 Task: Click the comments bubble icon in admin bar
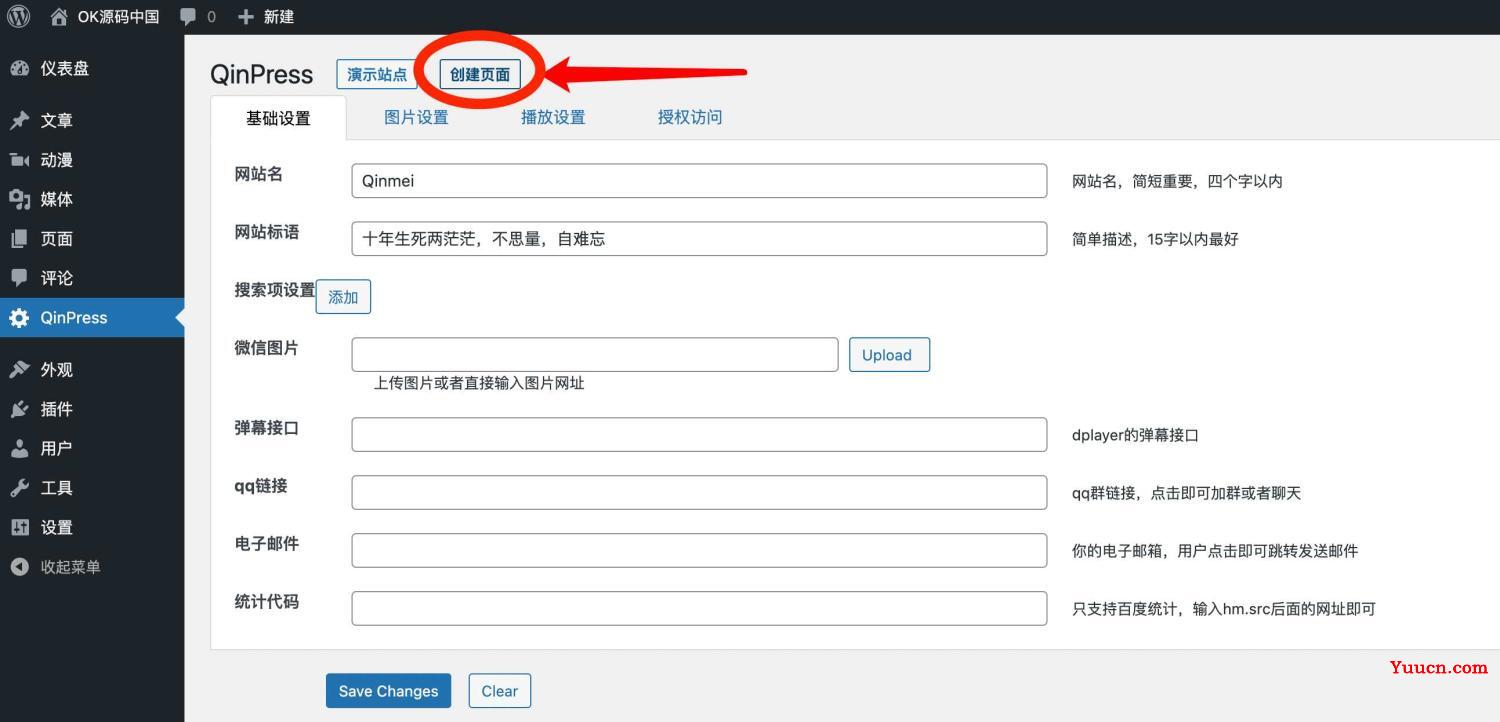pos(188,17)
